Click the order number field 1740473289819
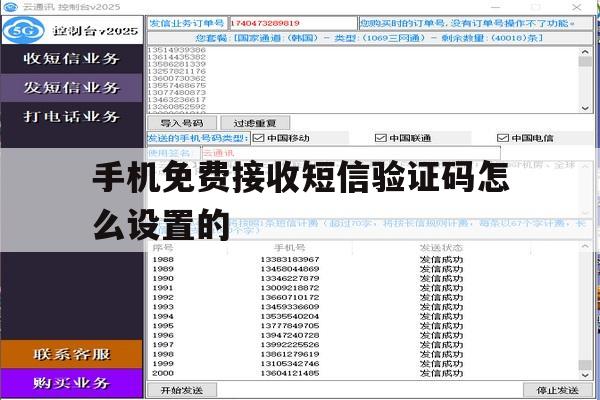 [x=293, y=23]
